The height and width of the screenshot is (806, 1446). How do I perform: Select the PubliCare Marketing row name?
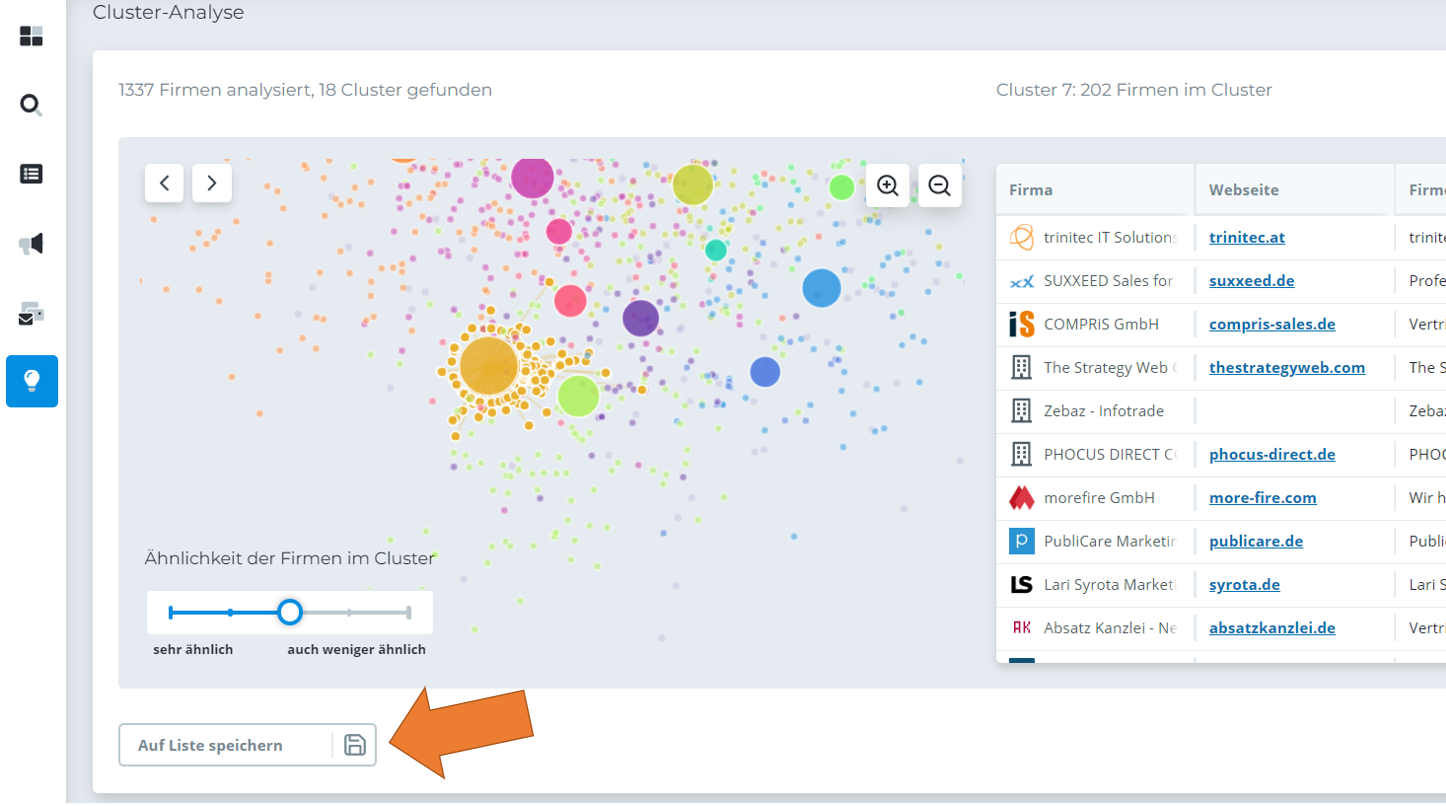click(x=1110, y=541)
